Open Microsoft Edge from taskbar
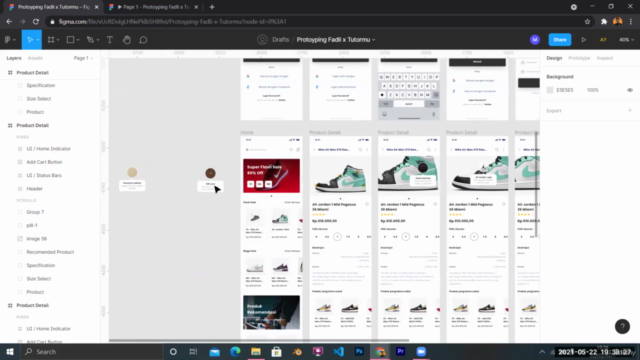The height and width of the screenshot is (360, 640). point(235,351)
